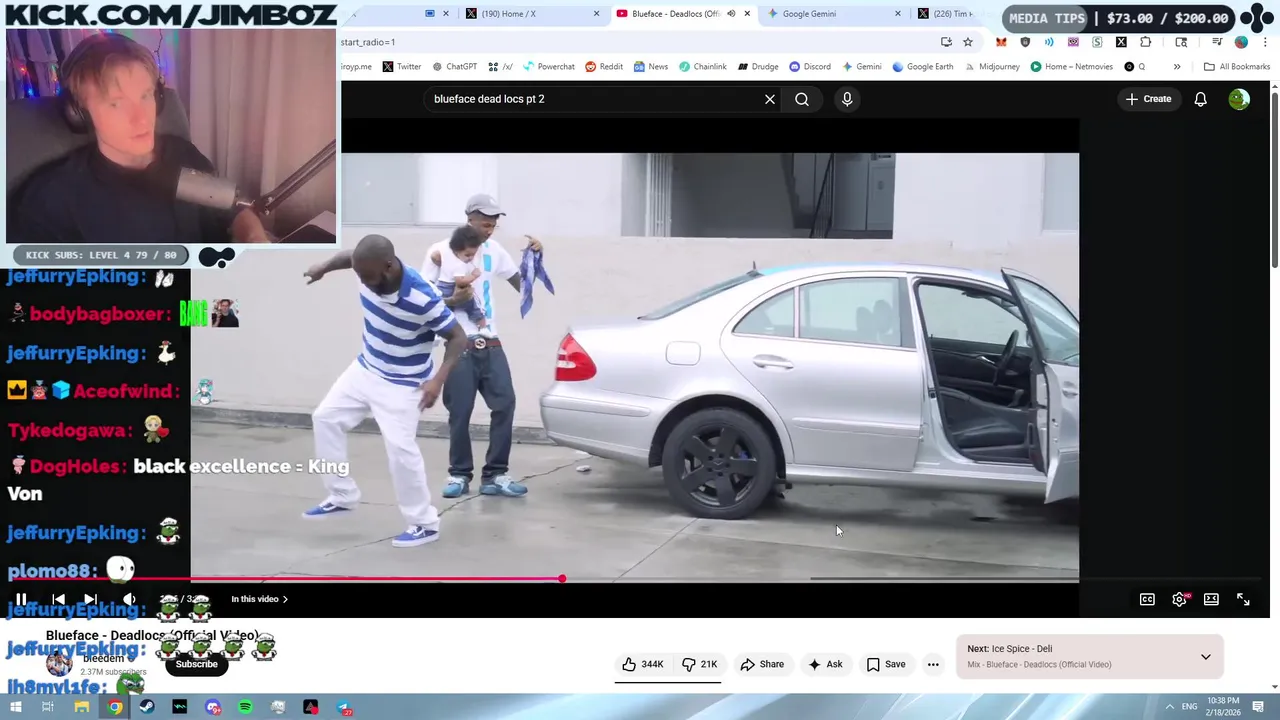This screenshot has width=1280, height=720.
Task: Close the Blueface - Deadlocs tab
Action: coord(747,14)
